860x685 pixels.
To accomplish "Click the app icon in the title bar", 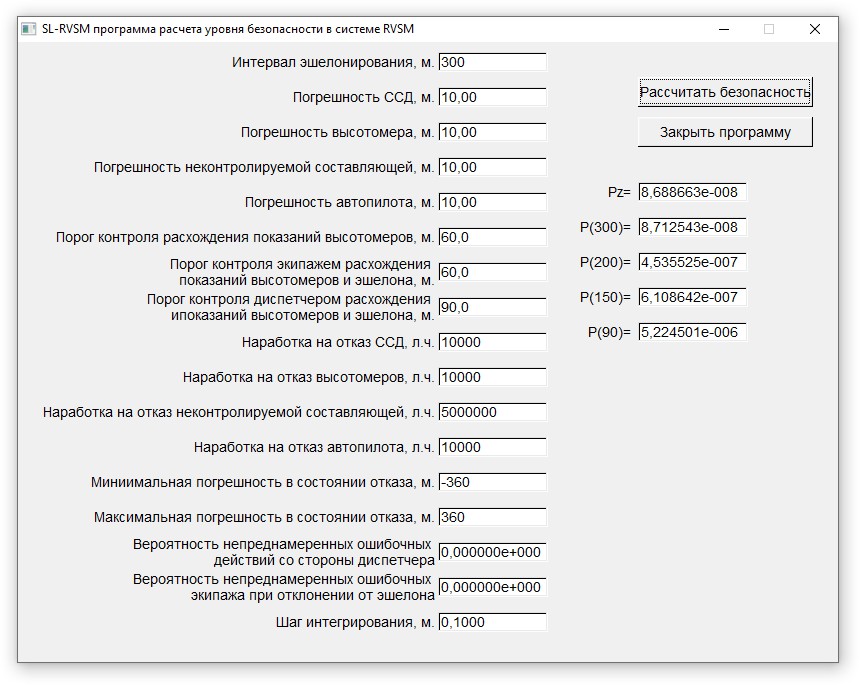I will (28, 29).
